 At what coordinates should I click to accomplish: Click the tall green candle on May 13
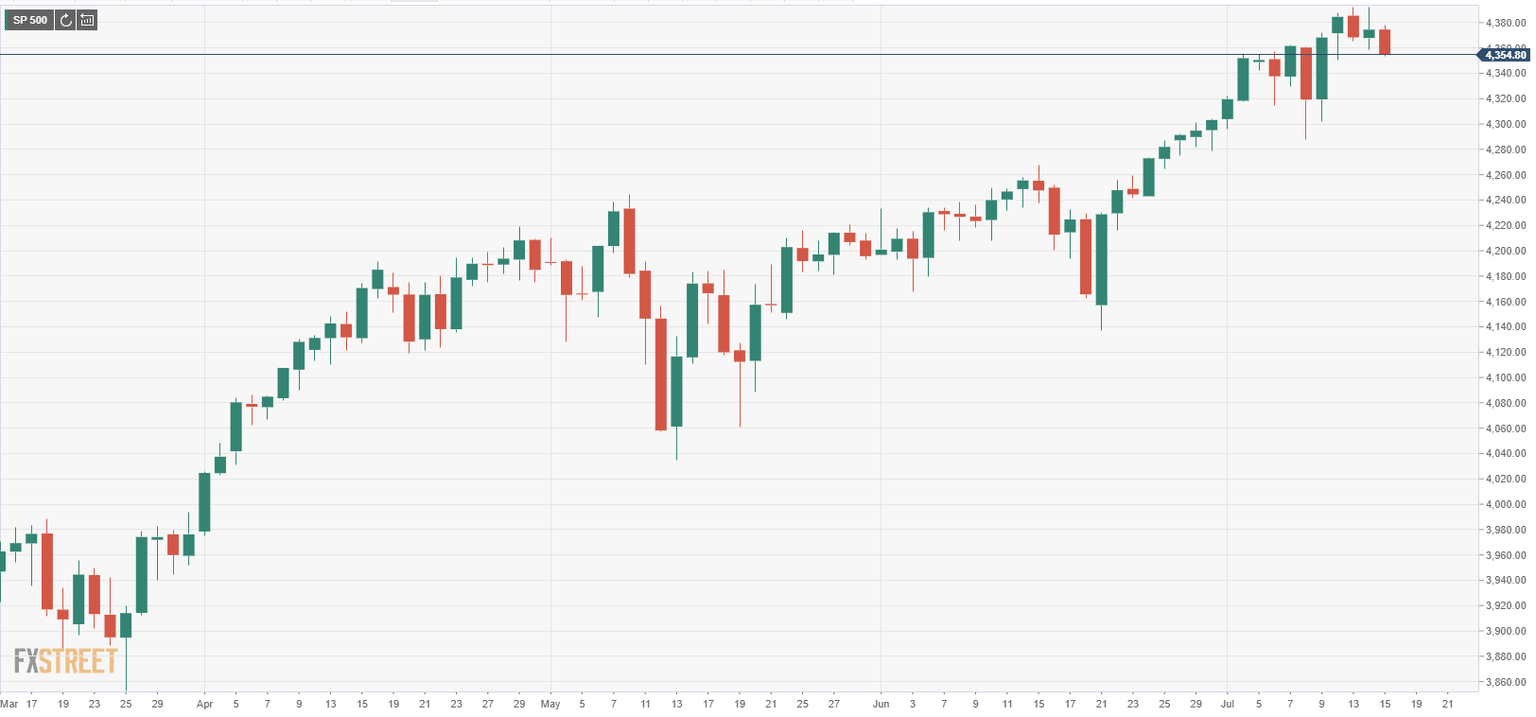tap(676, 391)
